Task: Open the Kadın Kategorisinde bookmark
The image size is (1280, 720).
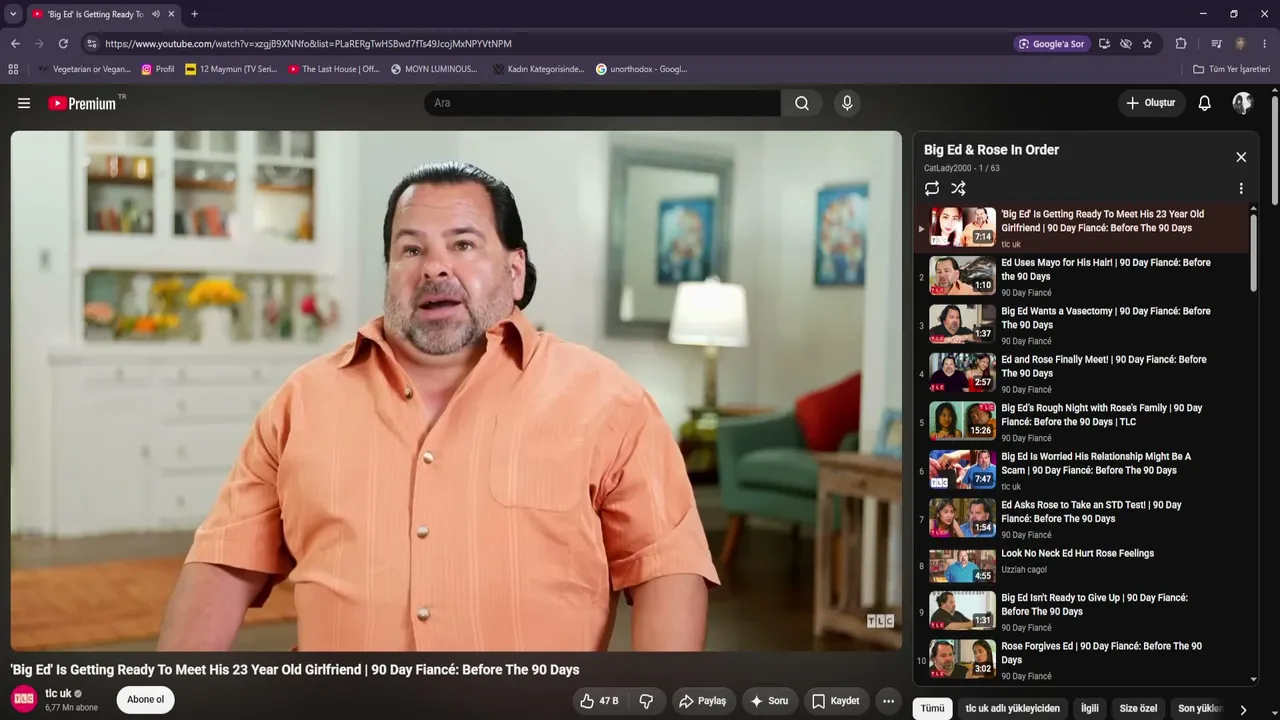Action: [x=538, y=69]
